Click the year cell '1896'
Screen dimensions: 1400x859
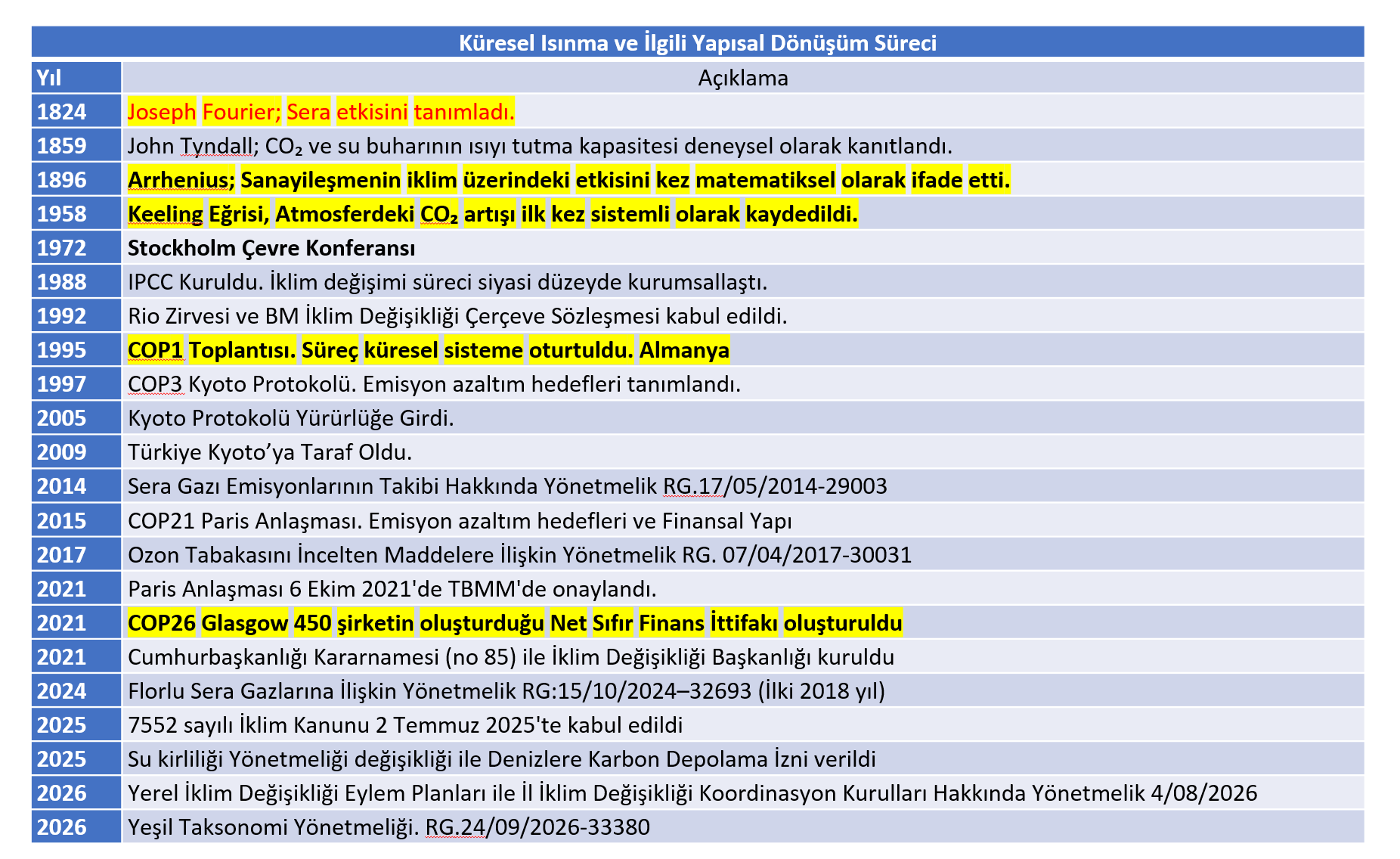pyautogui.click(x=76, y=179)
